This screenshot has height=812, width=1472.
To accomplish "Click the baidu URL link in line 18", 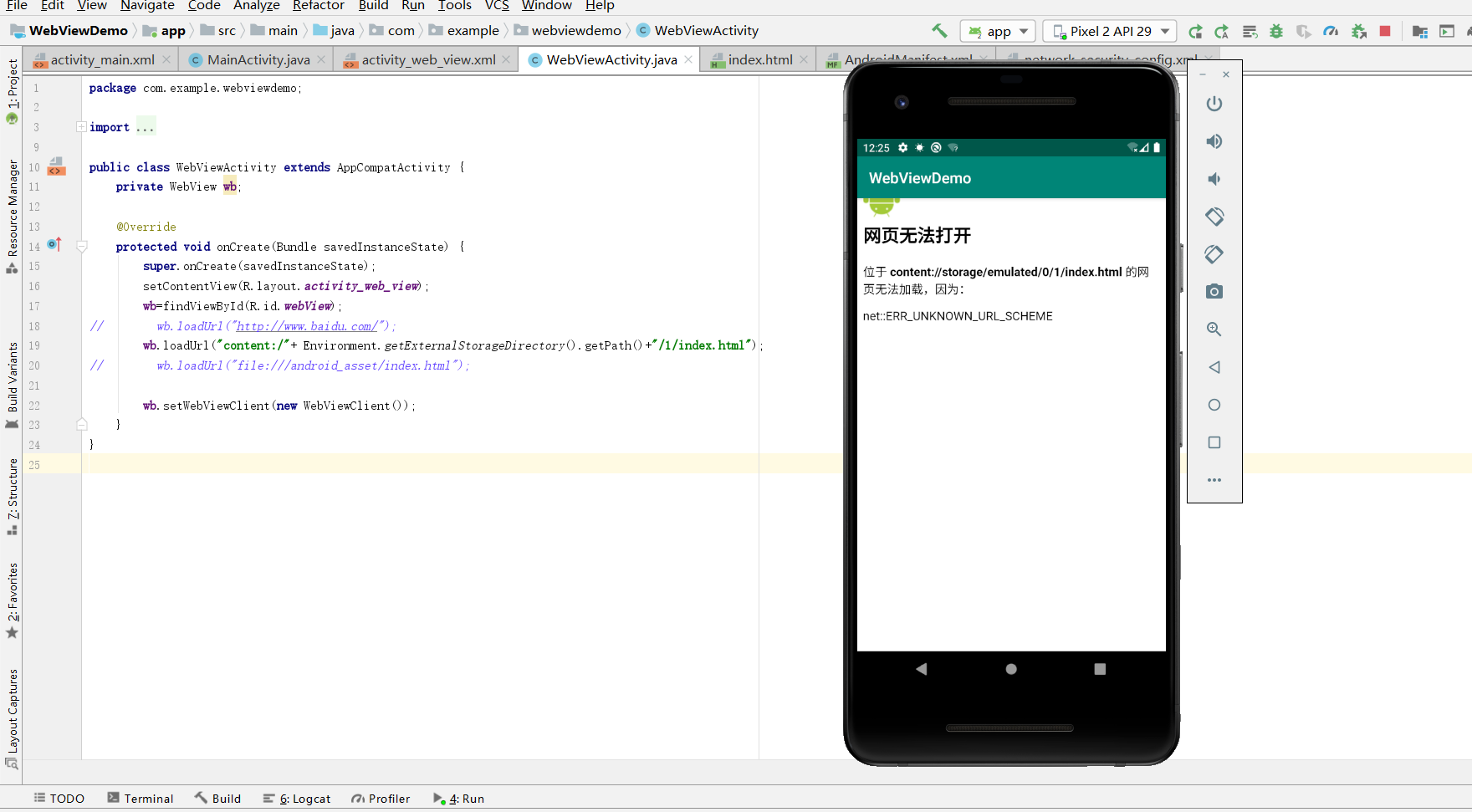I will coord(309,326).
